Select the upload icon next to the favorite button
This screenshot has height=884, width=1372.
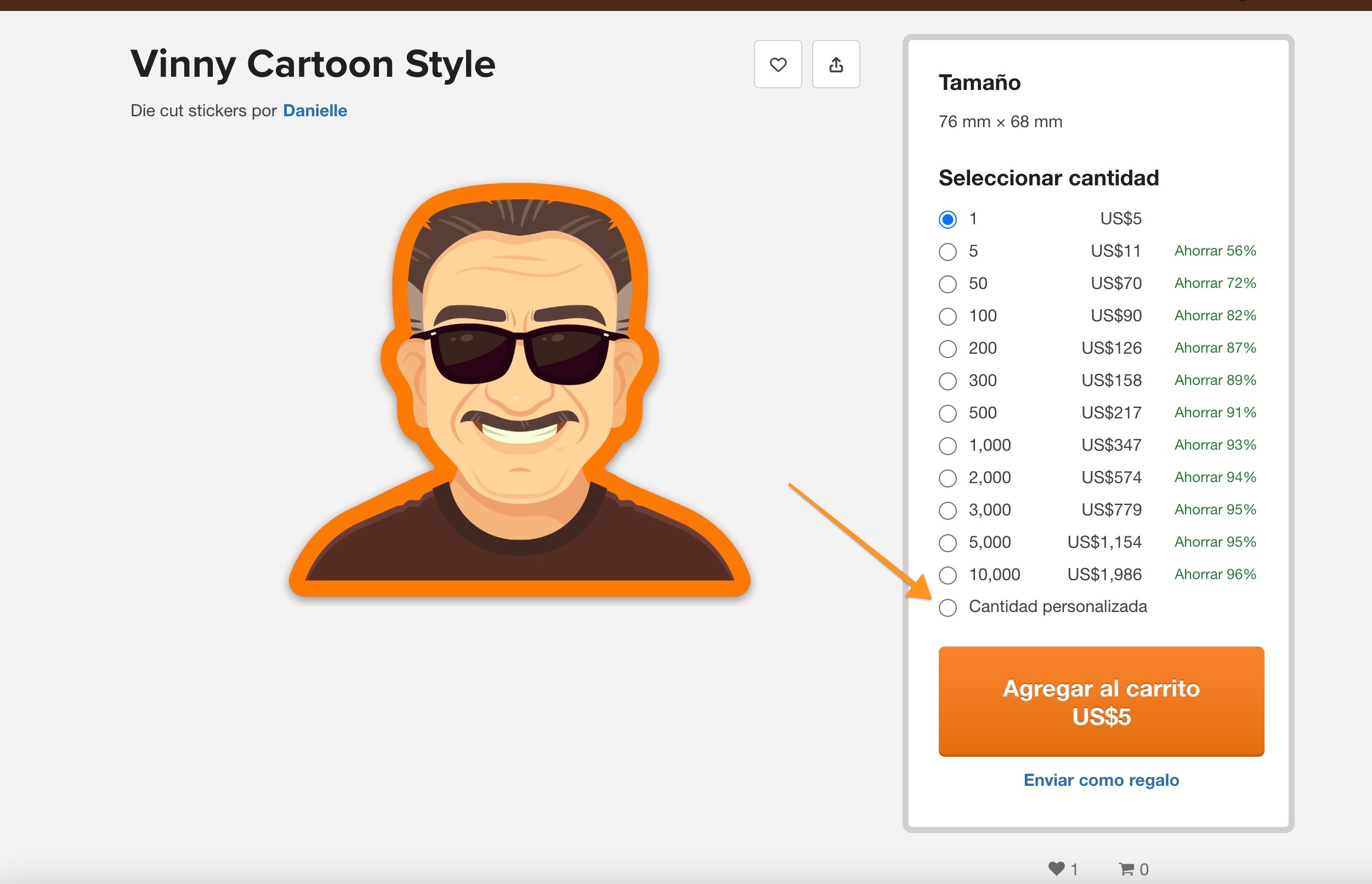[x=836, y=65]
